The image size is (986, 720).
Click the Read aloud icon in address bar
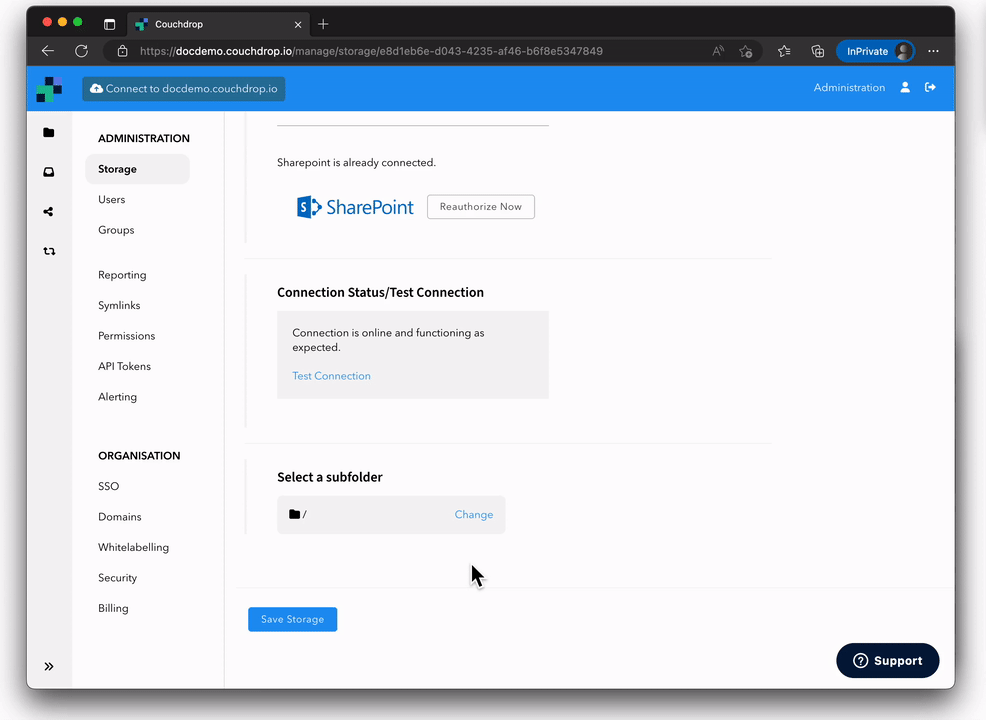pyautogui.click(x=717, y=52)
